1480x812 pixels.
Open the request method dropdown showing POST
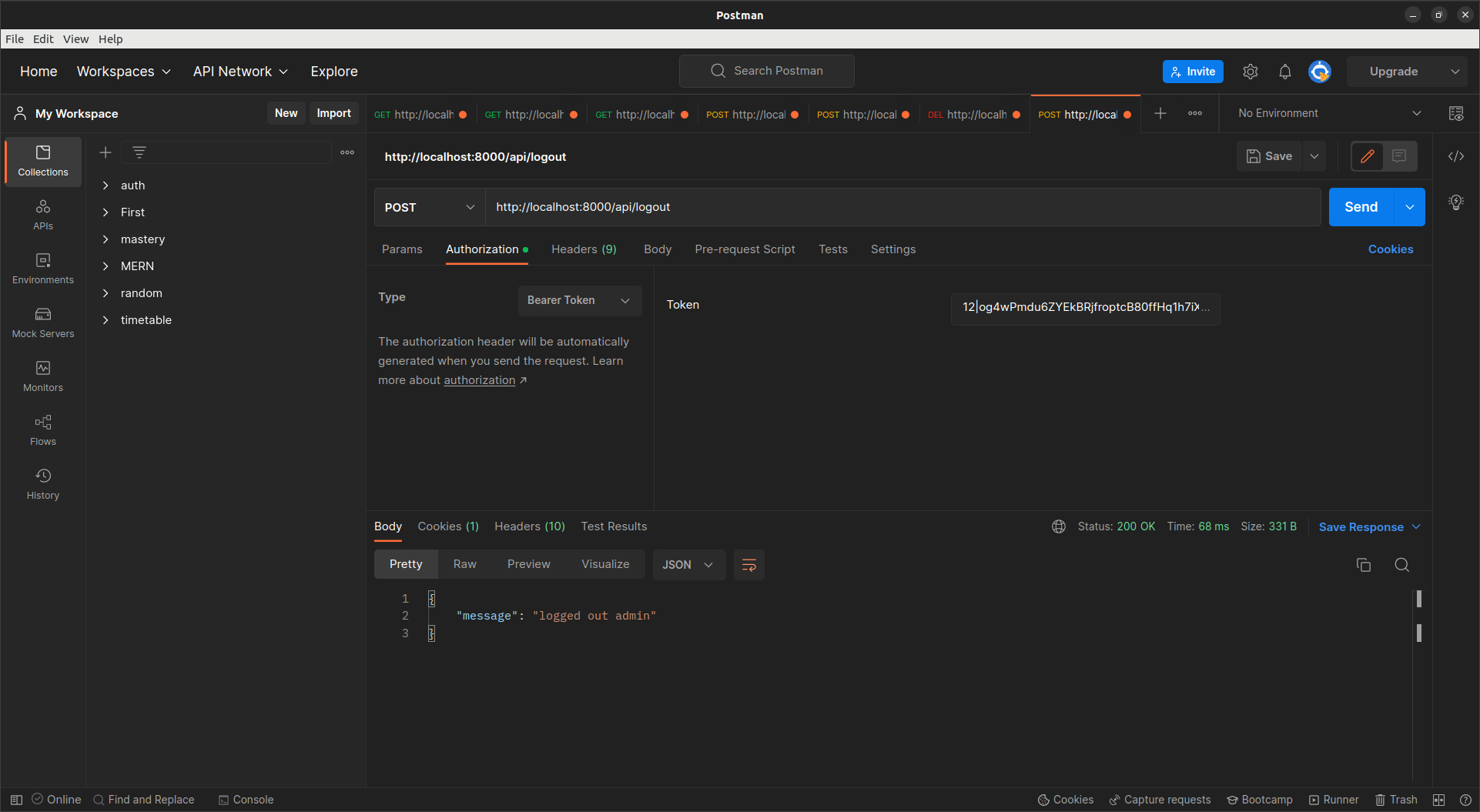tap(428, 207)
